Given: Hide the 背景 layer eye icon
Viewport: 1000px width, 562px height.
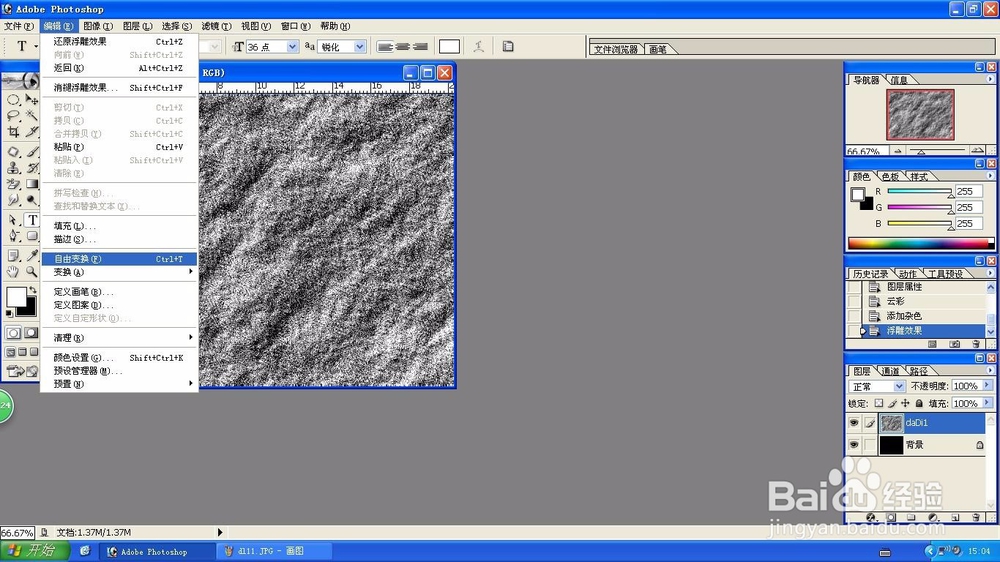Looking at the screenshot, I should click(x=853, y=445).
